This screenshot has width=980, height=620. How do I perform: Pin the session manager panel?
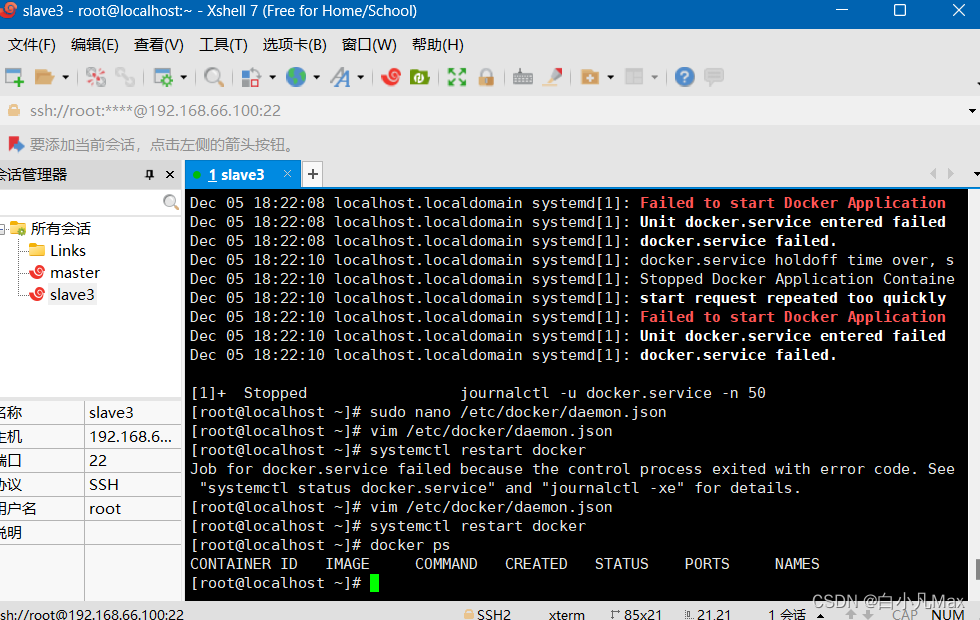pos(149,175)
